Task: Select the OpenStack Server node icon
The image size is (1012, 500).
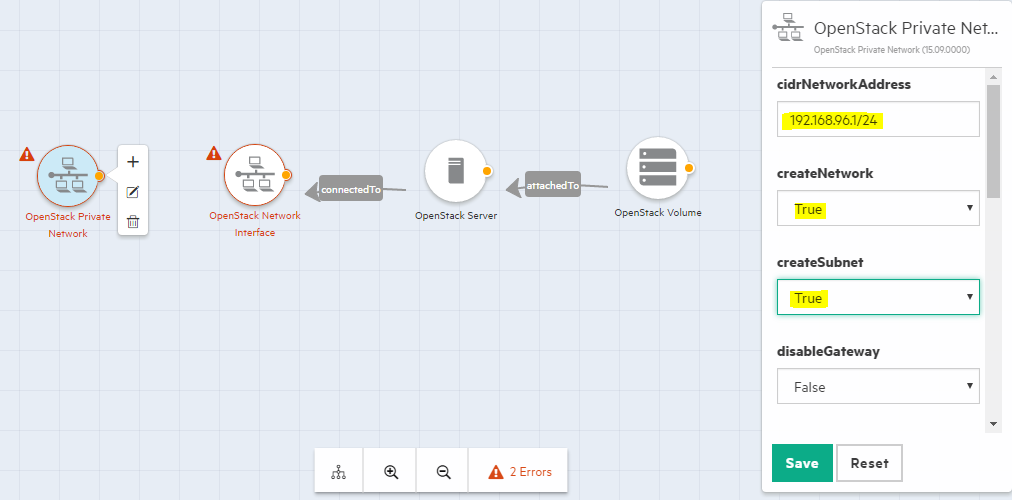Action: [x=455, y=171]
